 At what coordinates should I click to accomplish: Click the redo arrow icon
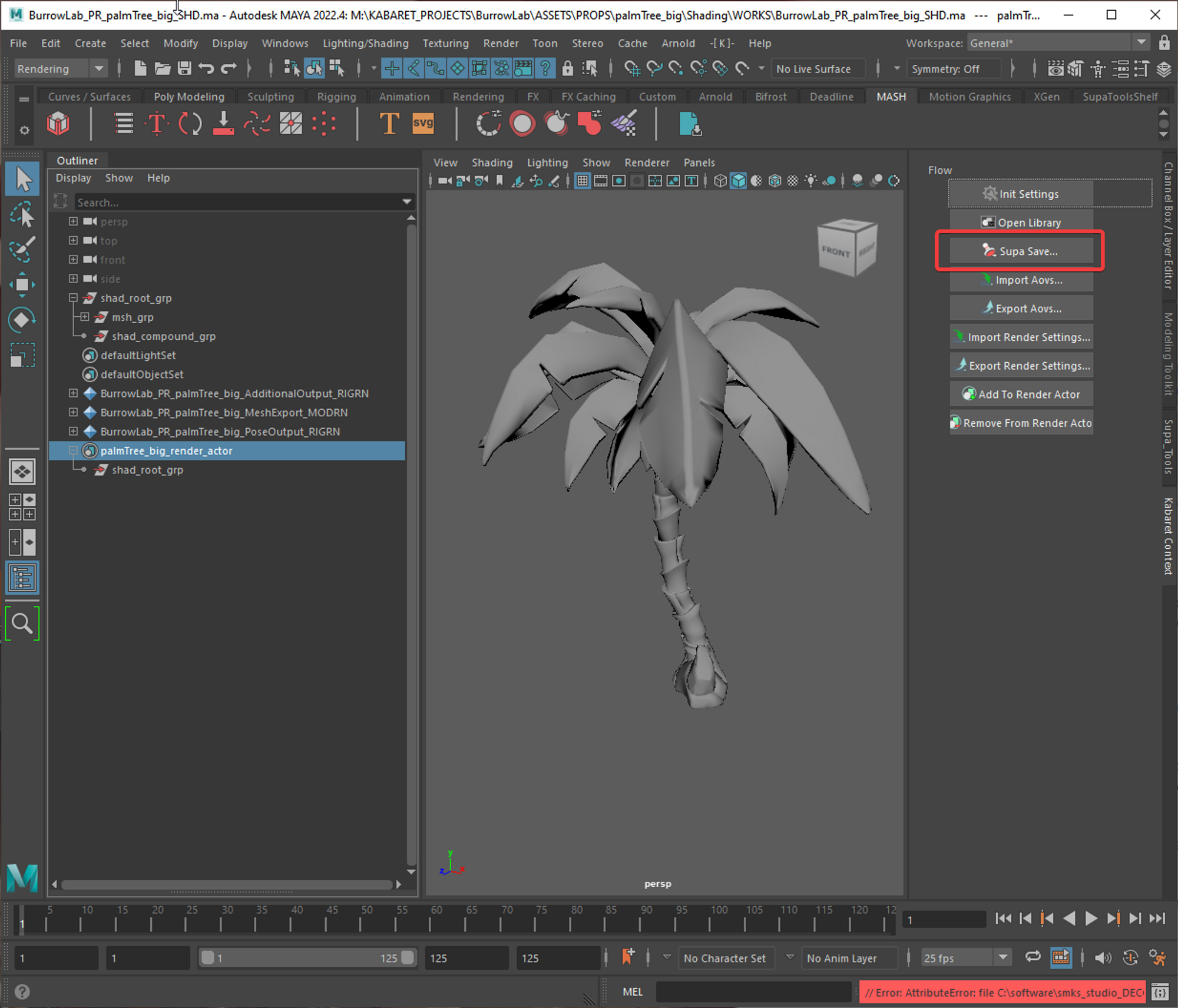coord(229,68)
